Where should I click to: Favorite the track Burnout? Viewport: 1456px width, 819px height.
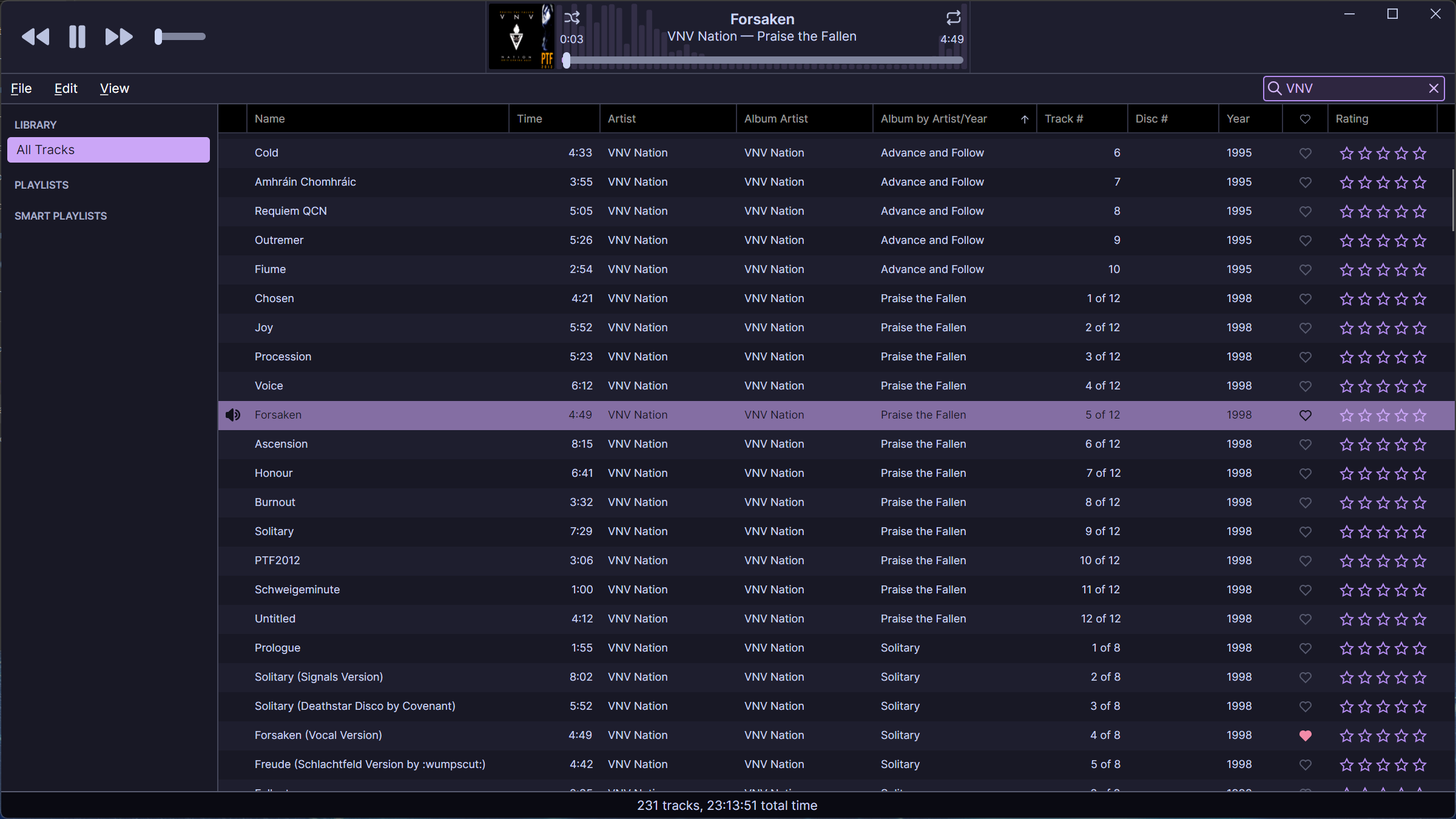1306,503
